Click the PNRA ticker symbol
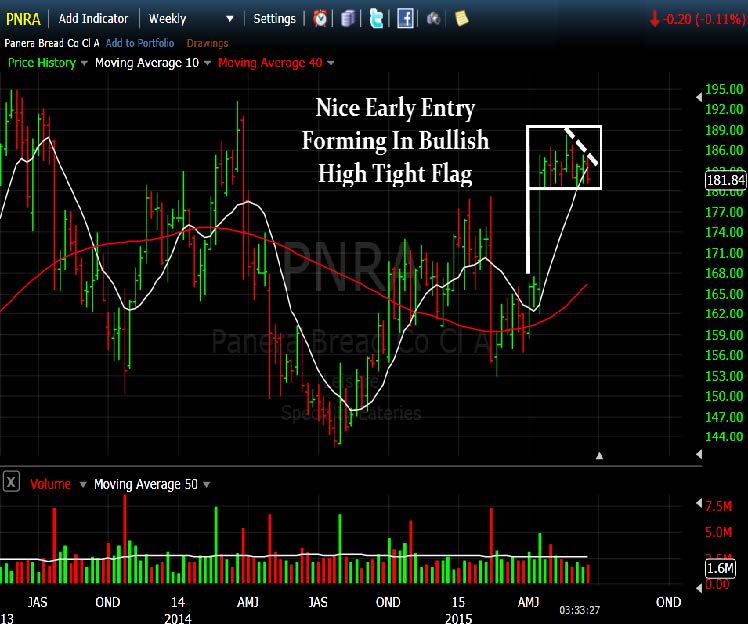 [x=23, y=19]
